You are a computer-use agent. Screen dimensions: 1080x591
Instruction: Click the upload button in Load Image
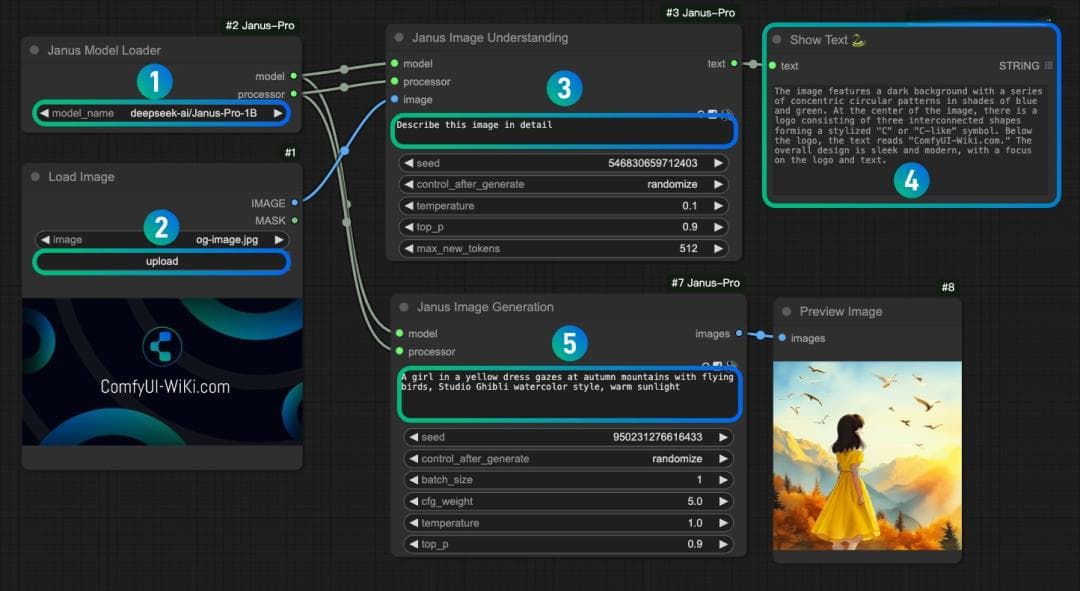(162, 262)
